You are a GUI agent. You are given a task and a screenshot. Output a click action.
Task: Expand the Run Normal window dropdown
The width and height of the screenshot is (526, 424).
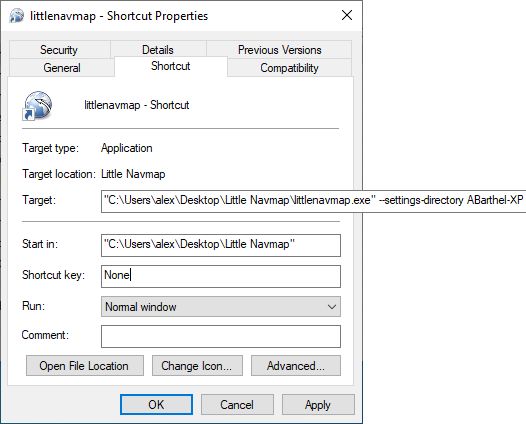(221, 307)
